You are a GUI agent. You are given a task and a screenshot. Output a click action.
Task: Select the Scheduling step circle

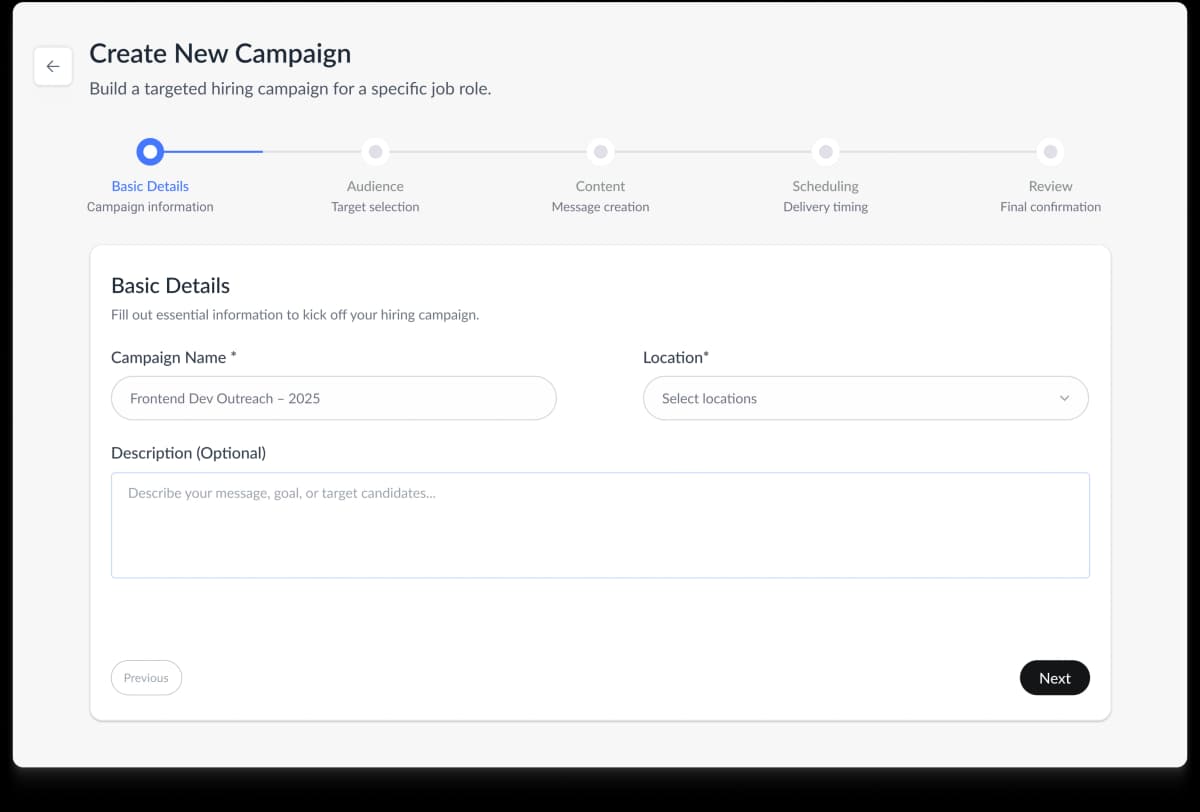pyautogui.click(x=825, y=151)
